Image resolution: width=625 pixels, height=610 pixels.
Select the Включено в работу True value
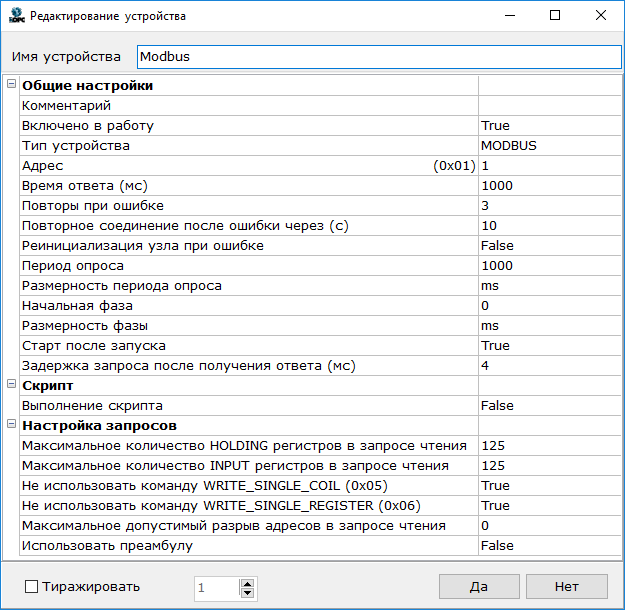(548, 126)
